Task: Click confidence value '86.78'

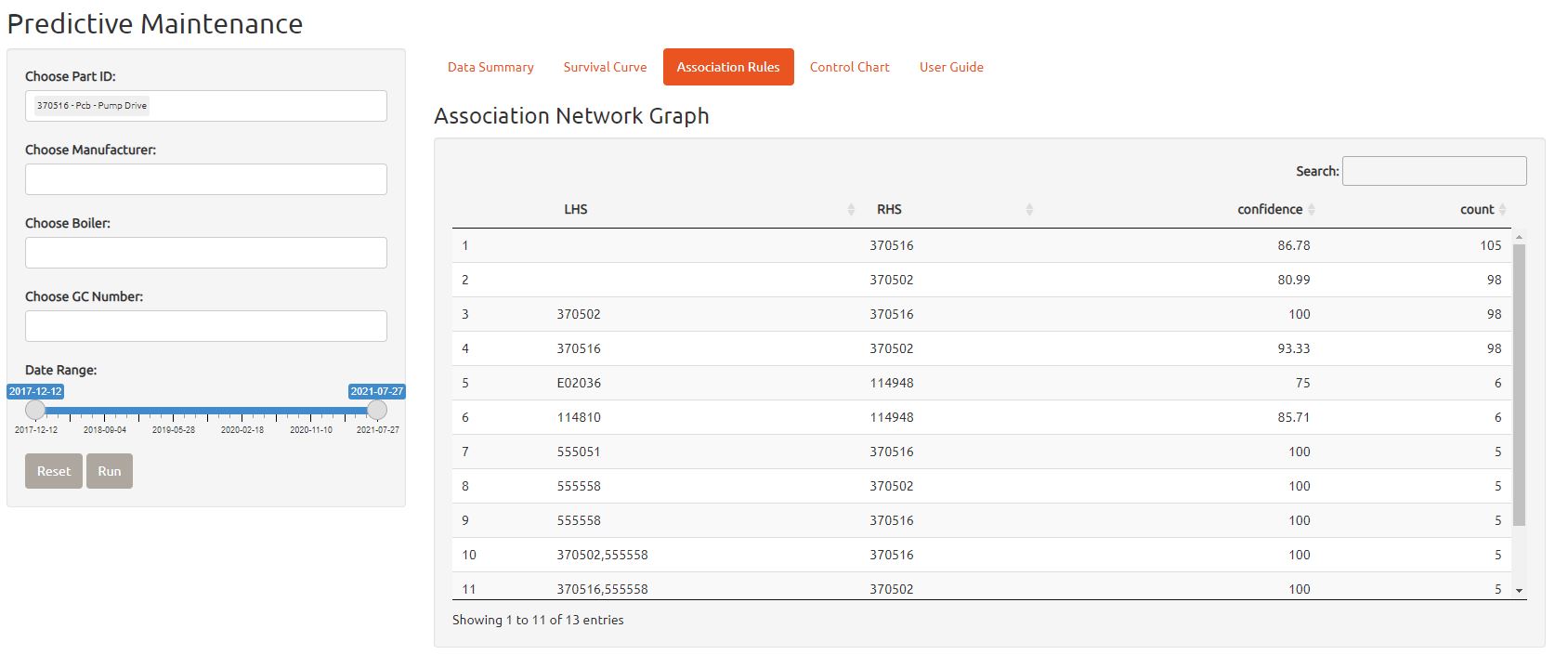Action: point(1294,245)
